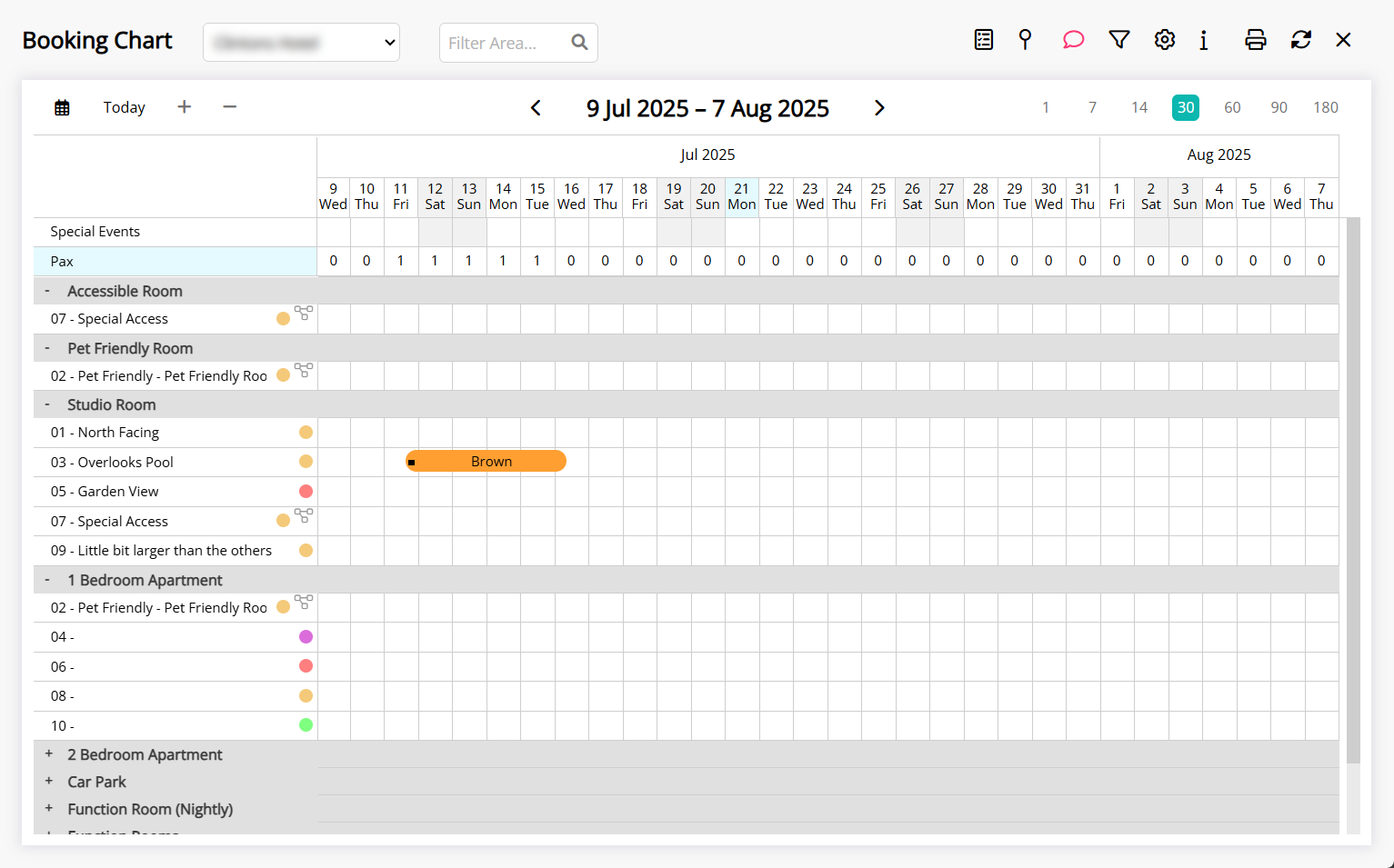Viewport: 1394px width, 868px height.
Task: Close the Booking Chart window
Action: click(1343, 40)
